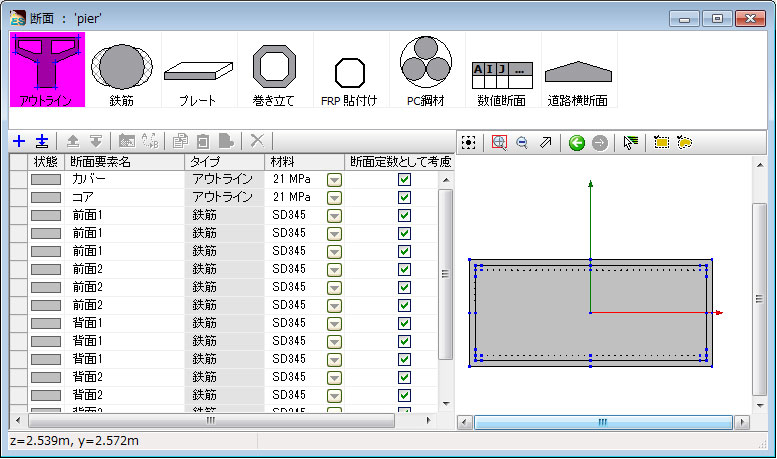Click the カバー row gray color swatch
Image resolution: width=777 pixels, height=459 pixels.
point(46,179)
